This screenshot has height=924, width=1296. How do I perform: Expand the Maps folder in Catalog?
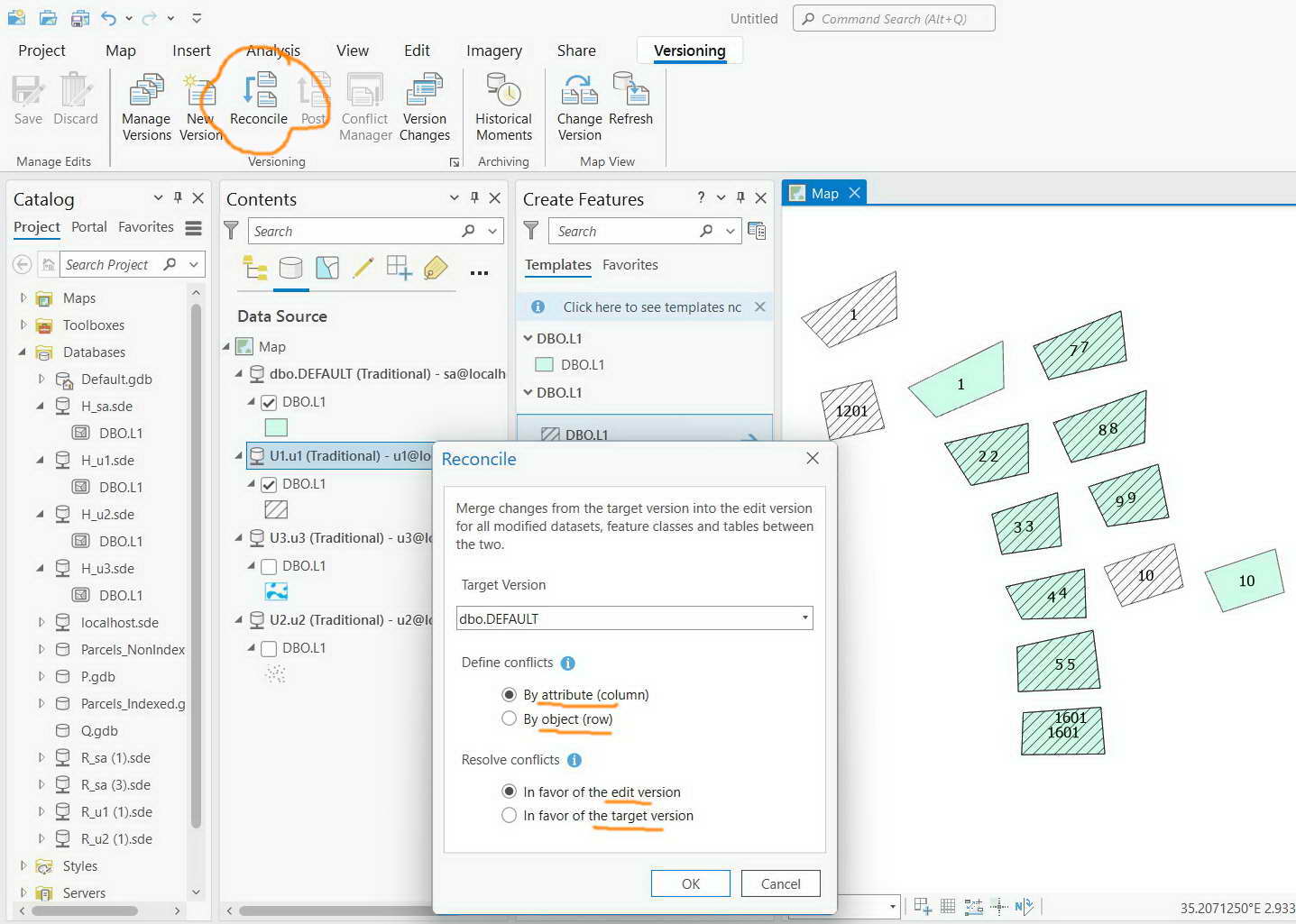pyautogui.click(x=23, y=297)
